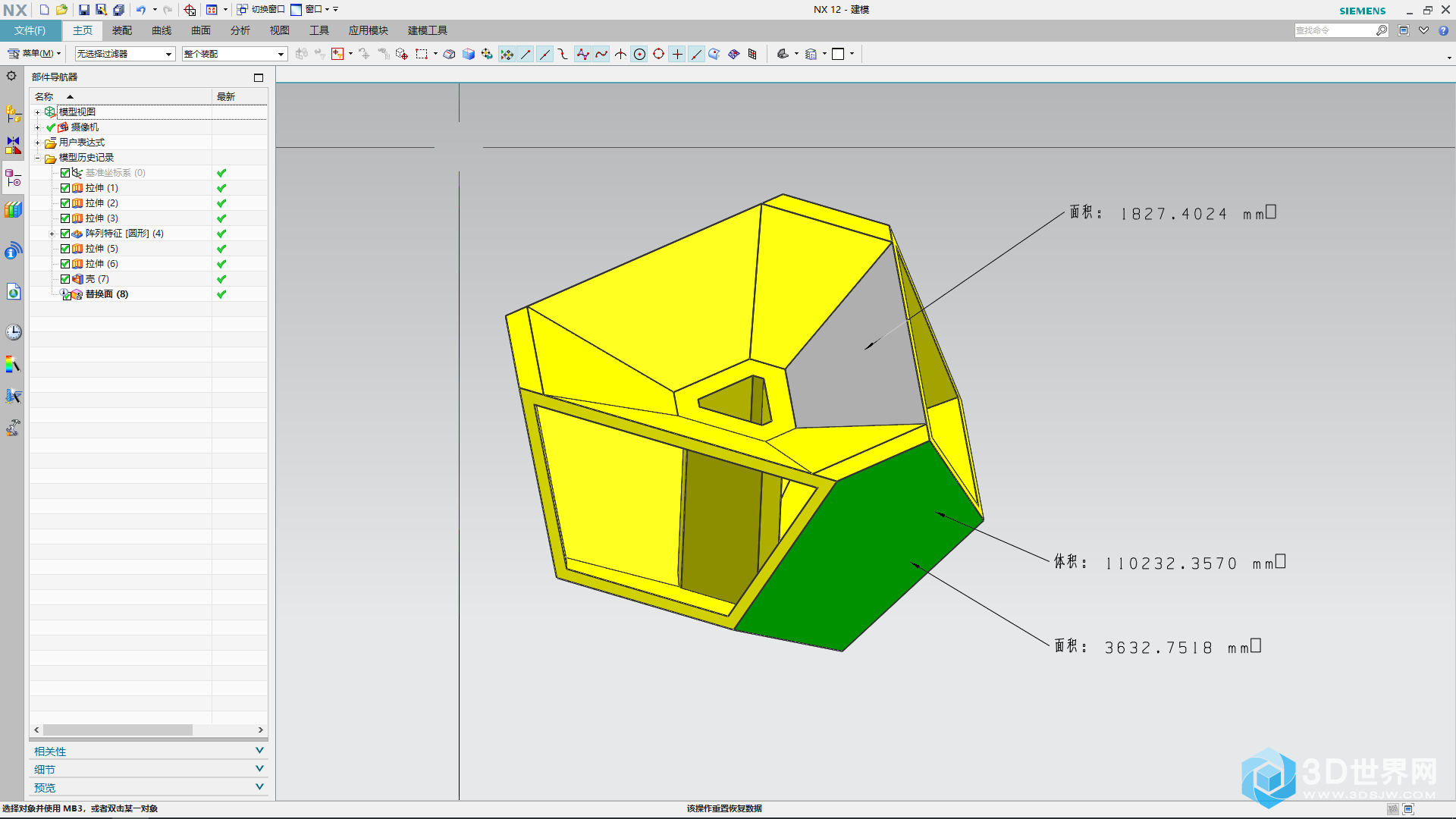1456x819 pixels.
Task: Click the touch mode crosshair icon
Action: [190, 10]
